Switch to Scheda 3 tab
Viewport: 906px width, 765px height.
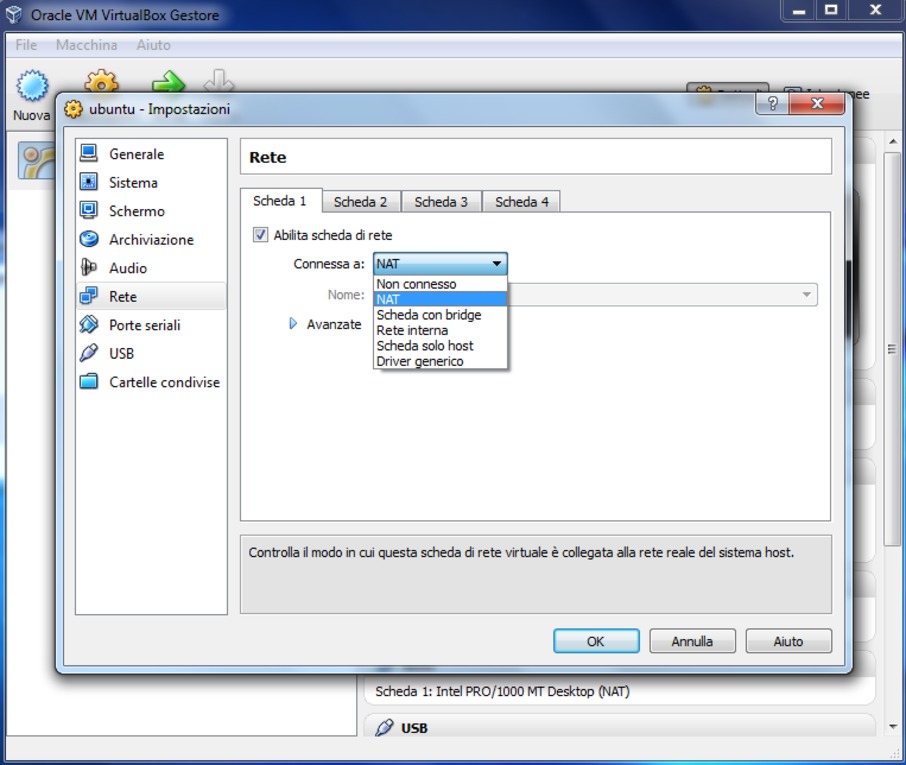coord(441,202)
